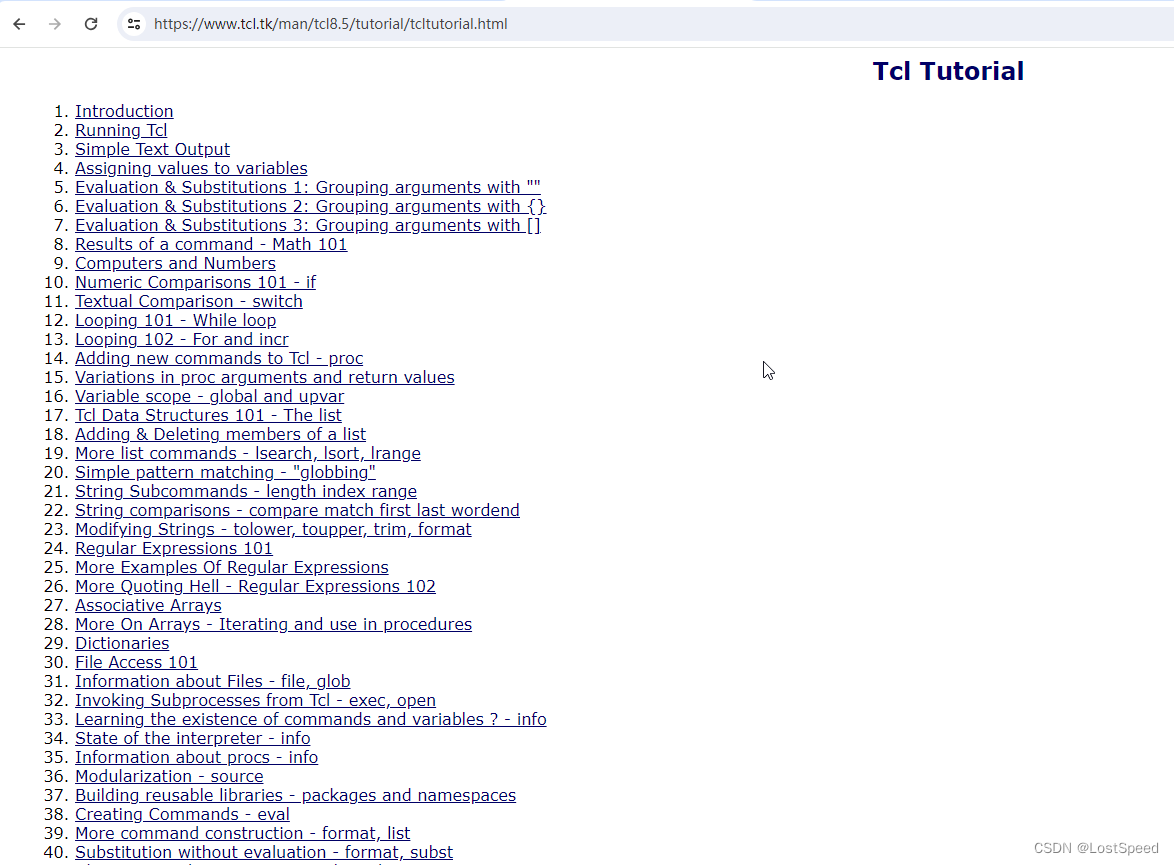This screenshot has height=865, width=1174.
Task: Click the browser back arrow
Action: (x=19, y=24)
